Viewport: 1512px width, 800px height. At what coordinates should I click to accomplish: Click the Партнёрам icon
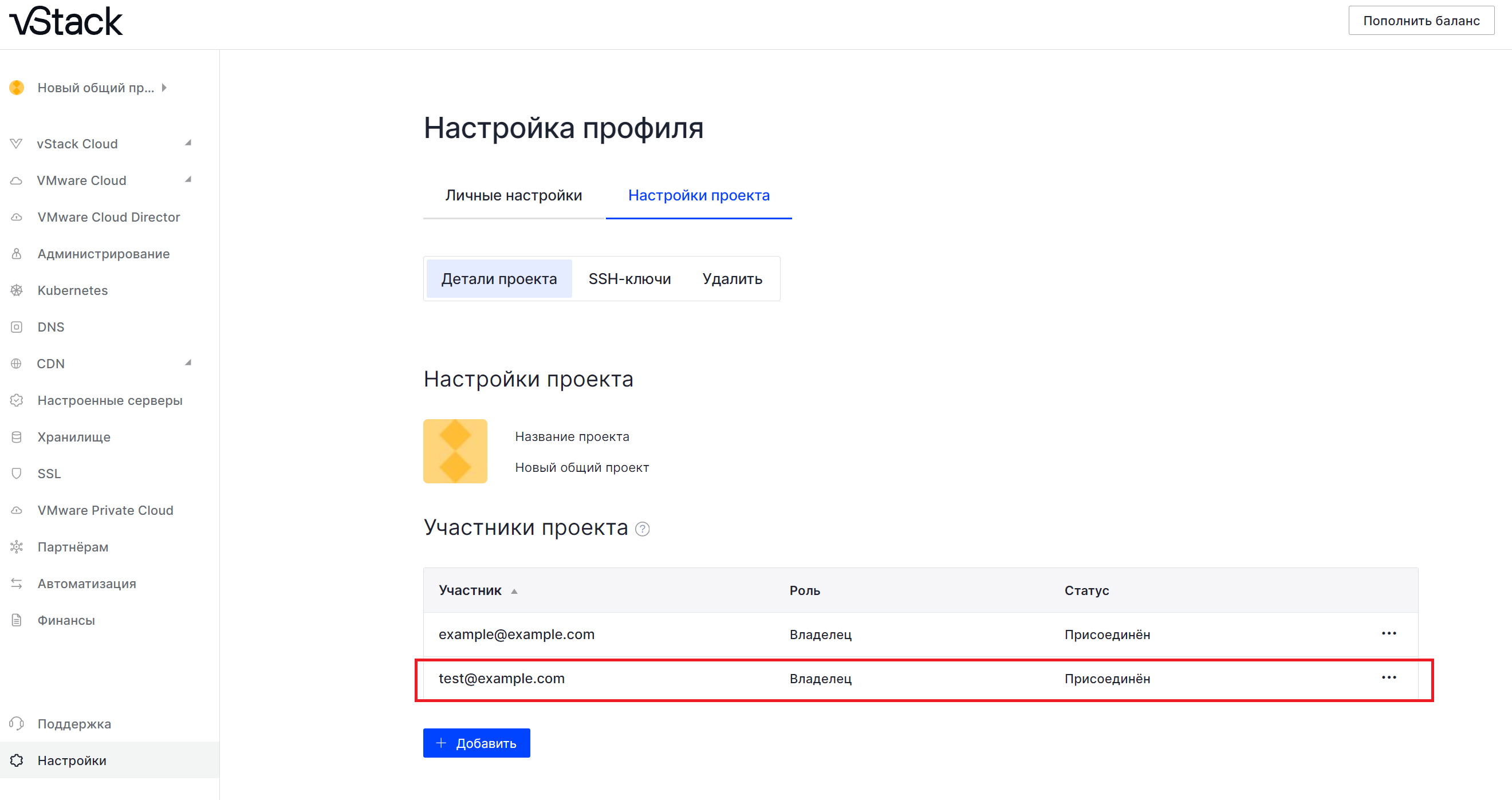click(x=17, y=546)
